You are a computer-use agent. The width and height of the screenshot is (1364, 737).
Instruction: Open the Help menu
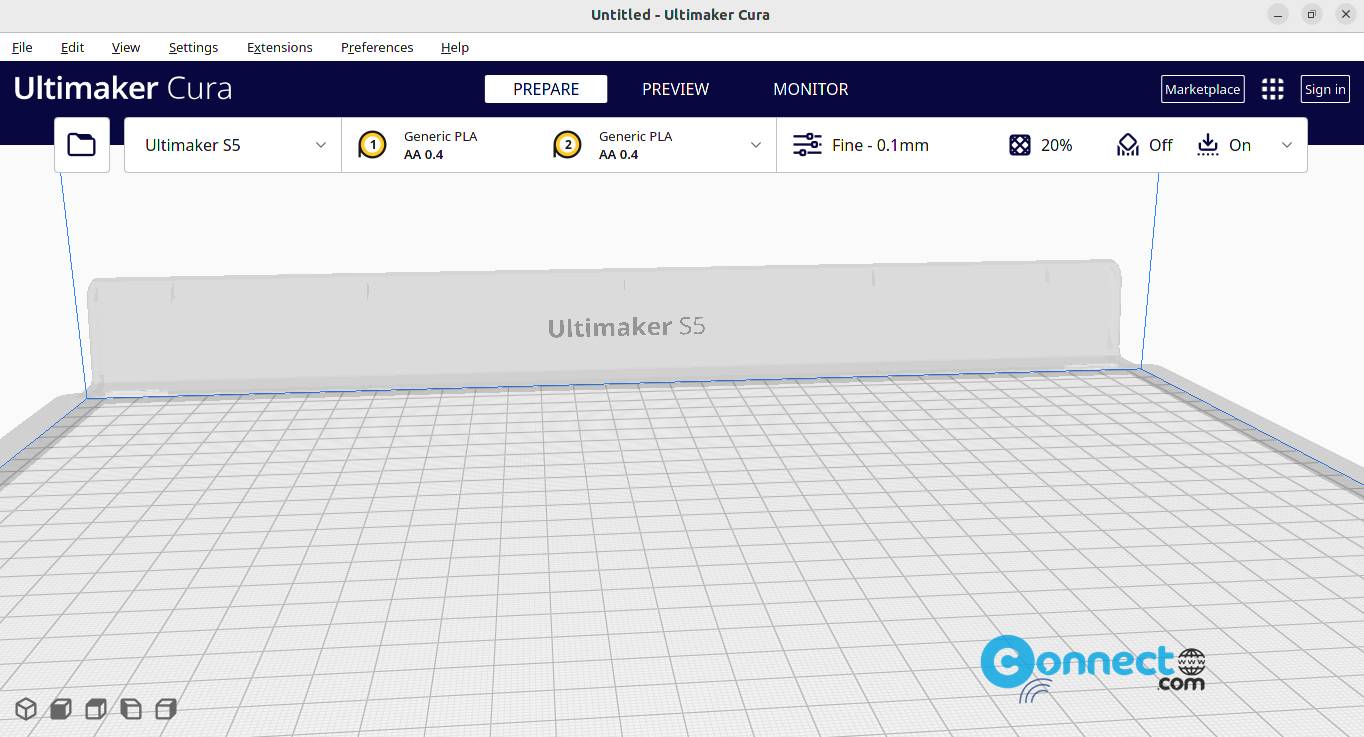pos(455,47)
